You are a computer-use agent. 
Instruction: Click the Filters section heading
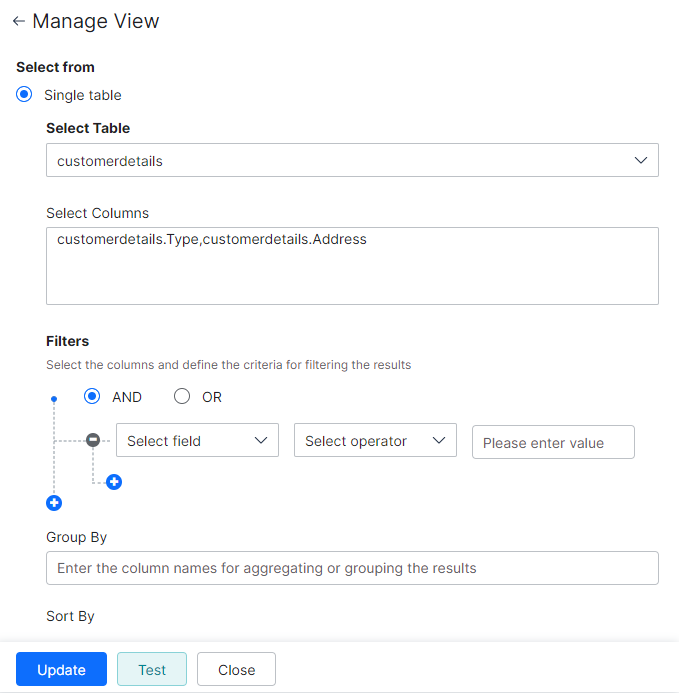[x=68, y=341]
